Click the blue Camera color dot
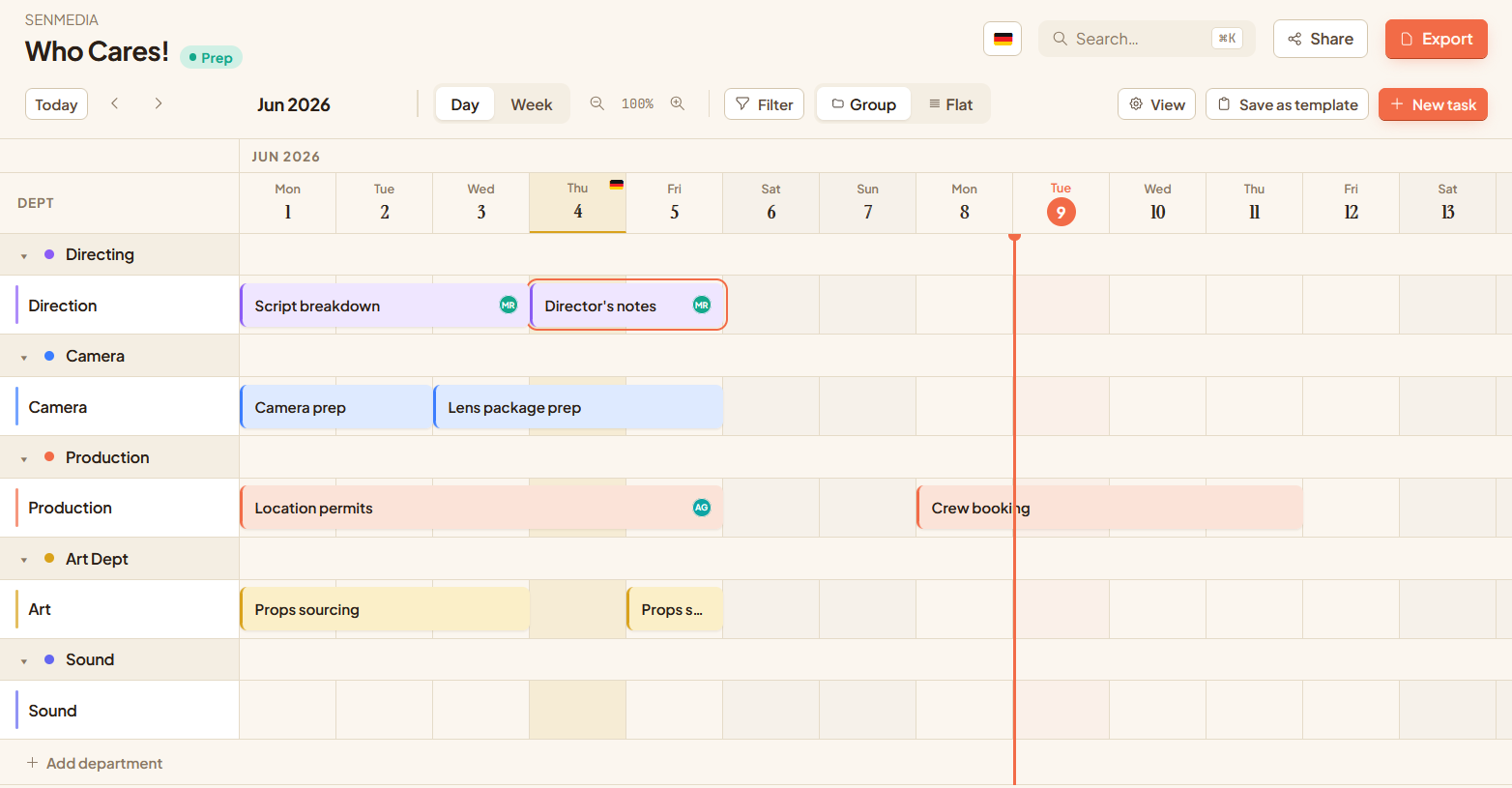1512x788 pixels. tap(49, 356)
